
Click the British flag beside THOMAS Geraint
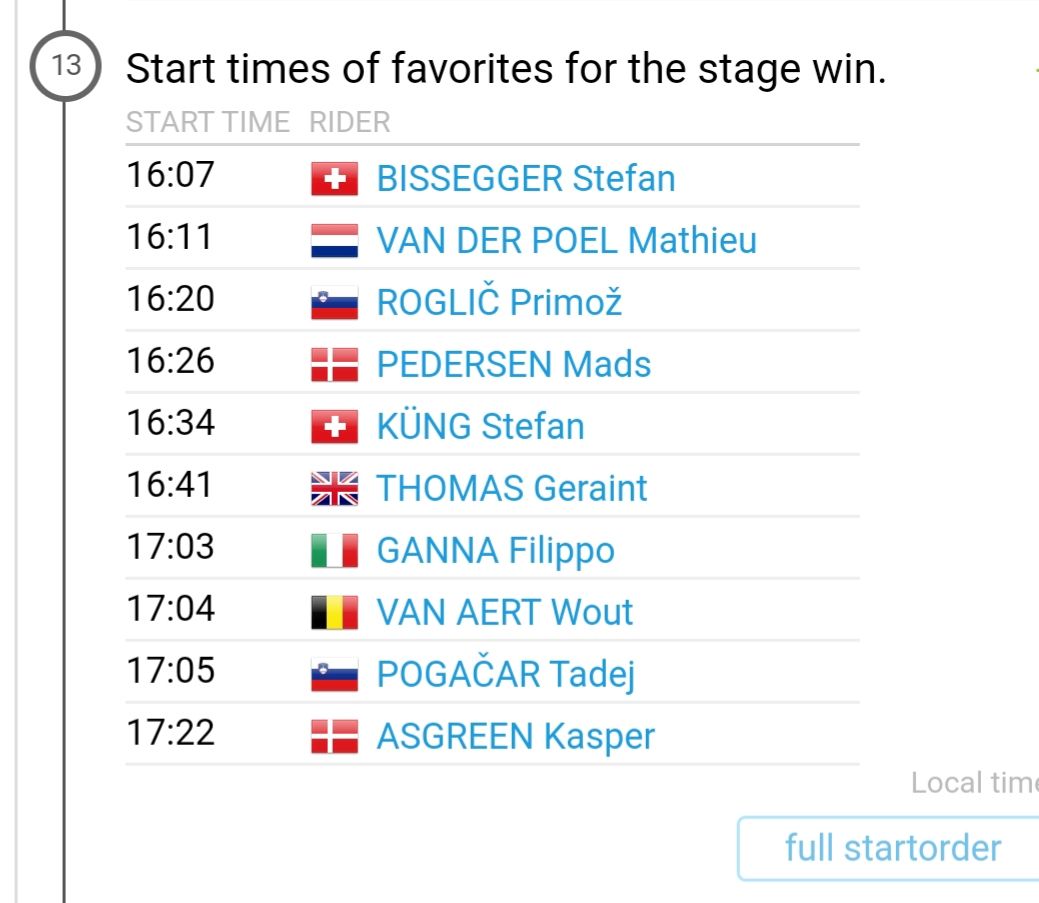click(334, 489)
